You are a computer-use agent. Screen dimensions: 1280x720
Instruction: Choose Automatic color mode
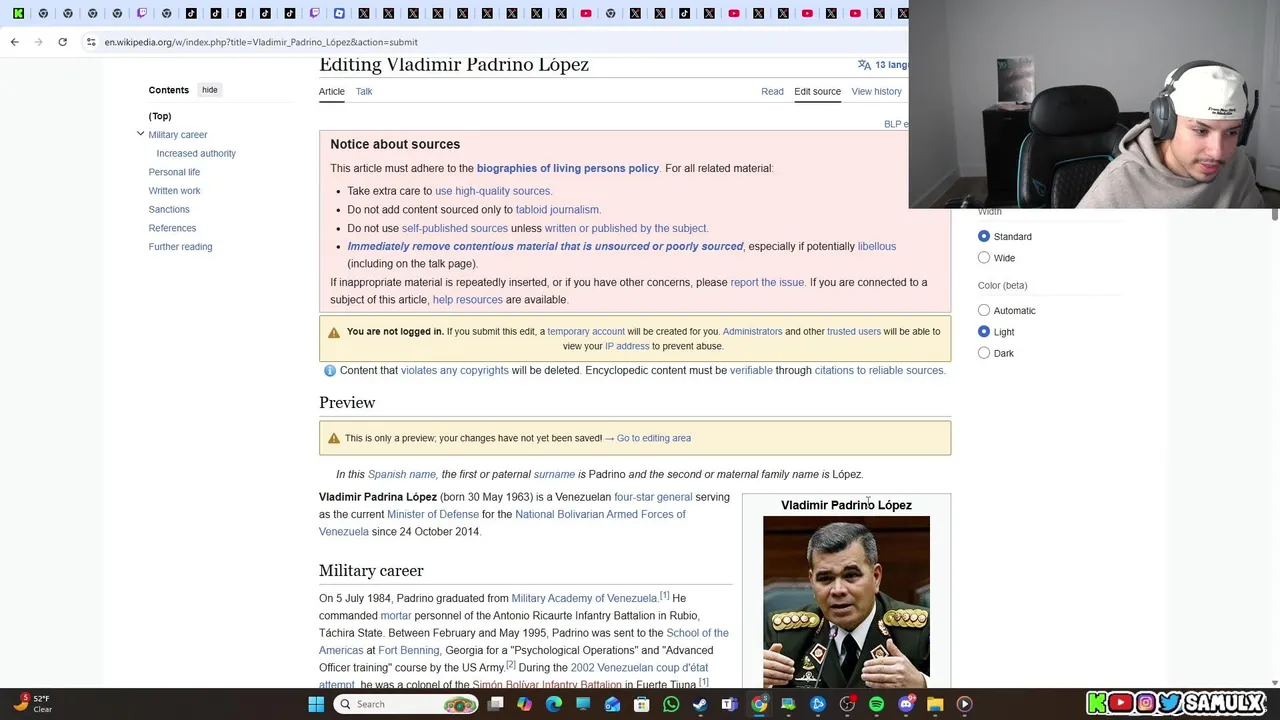[984, 310]
